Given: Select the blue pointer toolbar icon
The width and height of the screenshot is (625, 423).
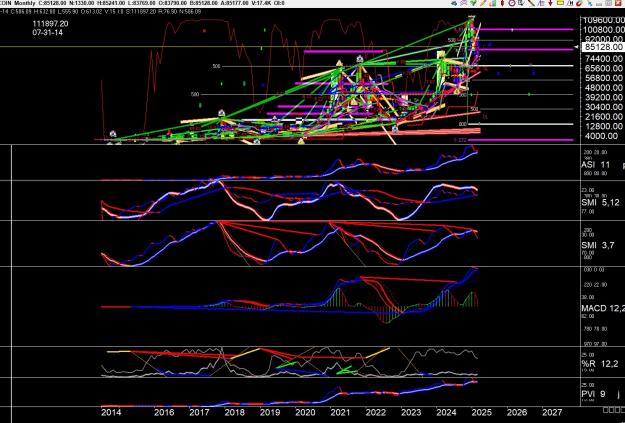Looking at the screenshot, I should point(590,4).
